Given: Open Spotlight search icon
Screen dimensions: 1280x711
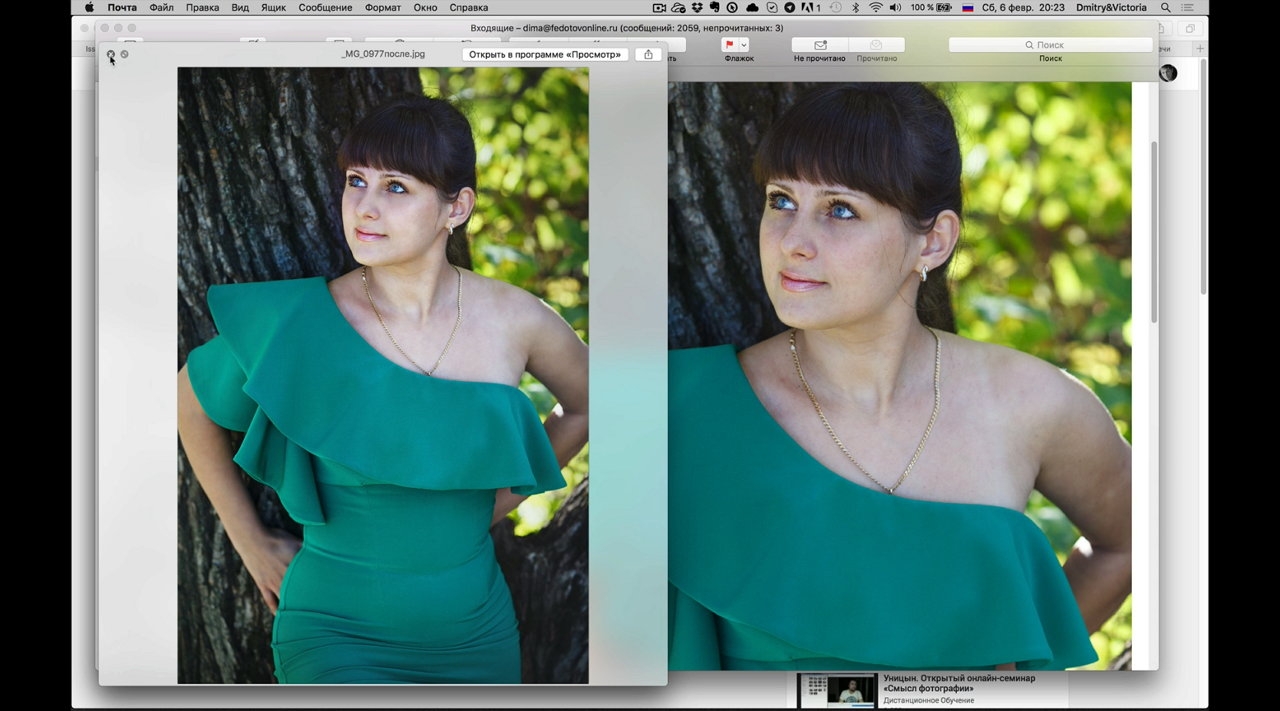Looking at the screenshot, I should (1165, 7).
